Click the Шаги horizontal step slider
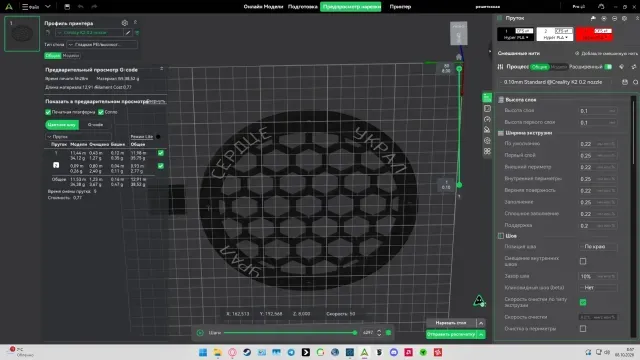This screenshot has height=360, width=640. coord(290,333)
